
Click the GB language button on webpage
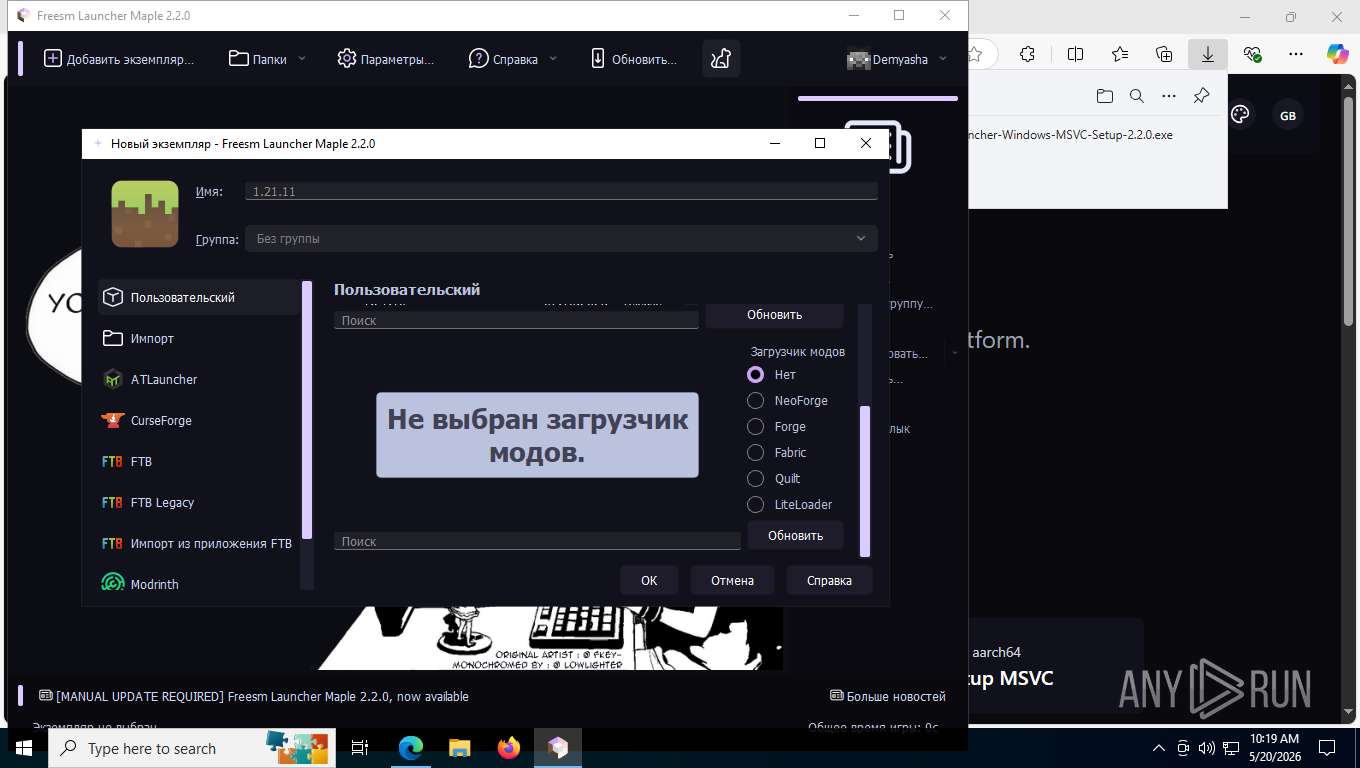(1287, 116)
